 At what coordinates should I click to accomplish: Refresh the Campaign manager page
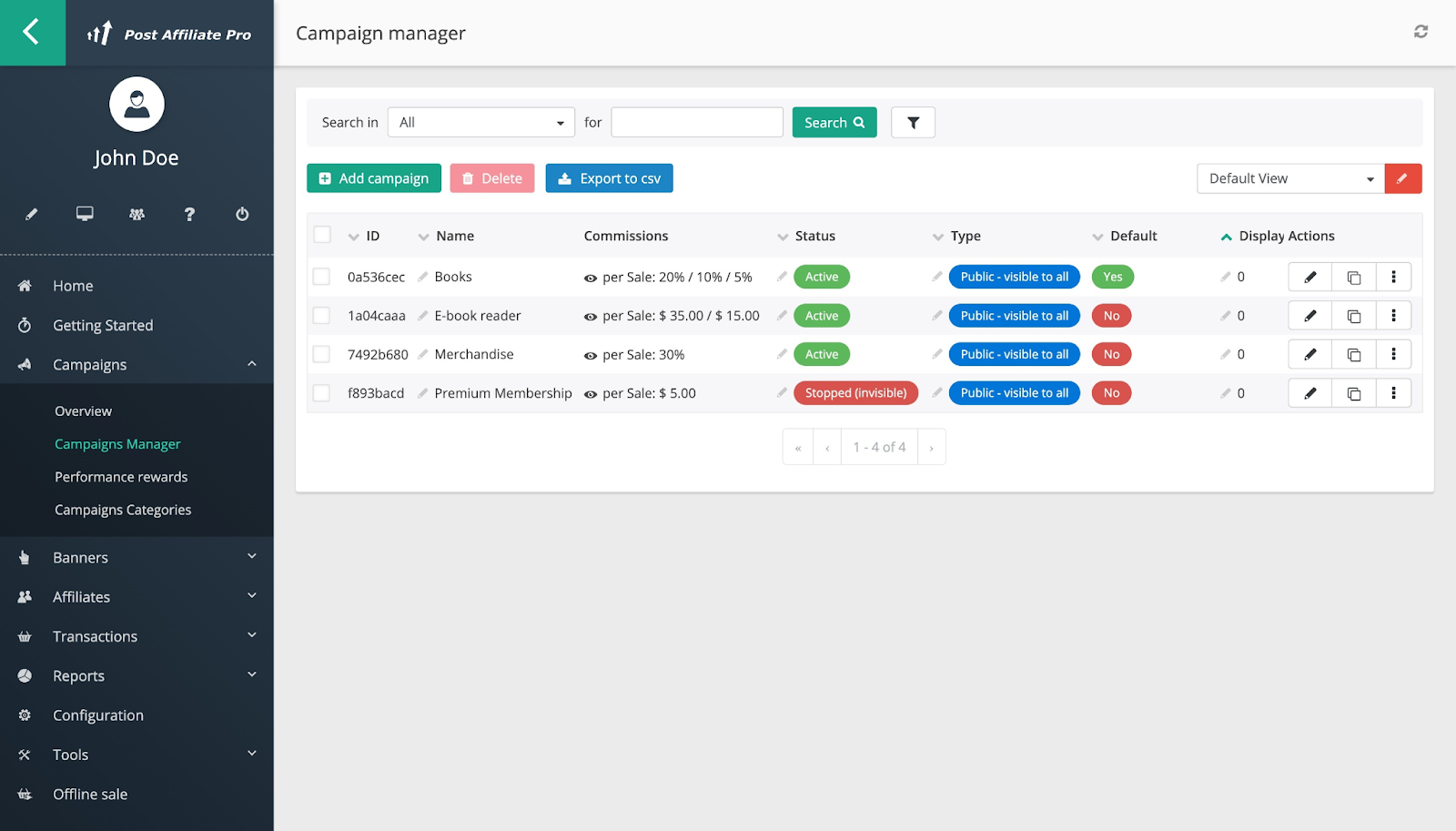1421,31
